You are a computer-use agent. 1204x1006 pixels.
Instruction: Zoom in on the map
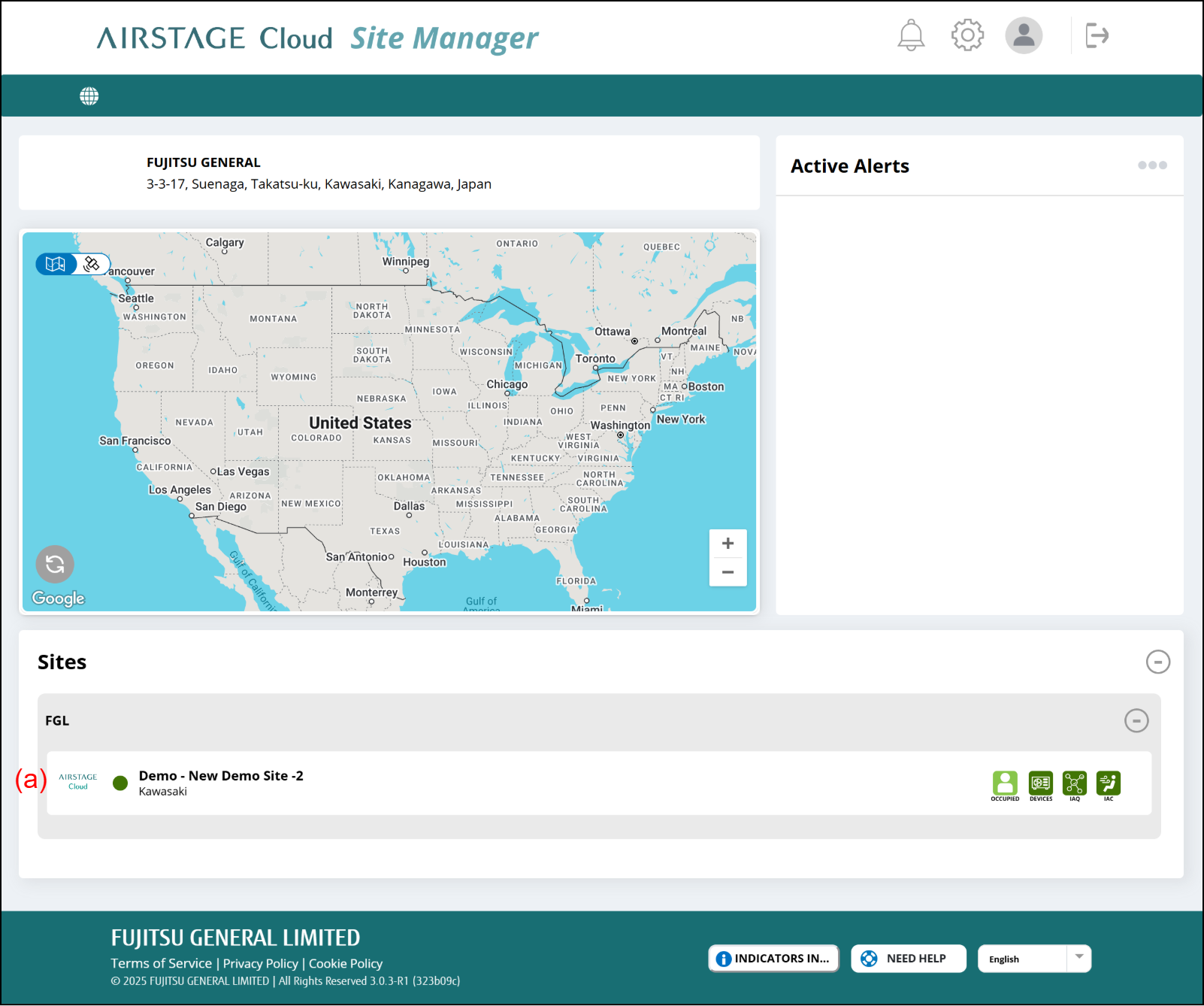pyautogui.click(x=728, y=544)
